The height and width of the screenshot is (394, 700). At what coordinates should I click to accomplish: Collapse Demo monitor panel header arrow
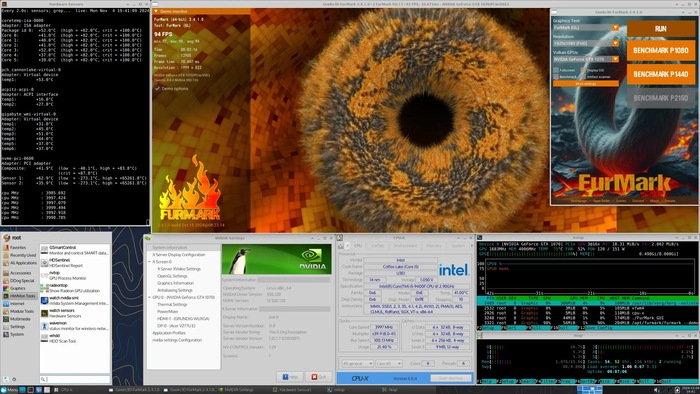[x=156, y=11]
